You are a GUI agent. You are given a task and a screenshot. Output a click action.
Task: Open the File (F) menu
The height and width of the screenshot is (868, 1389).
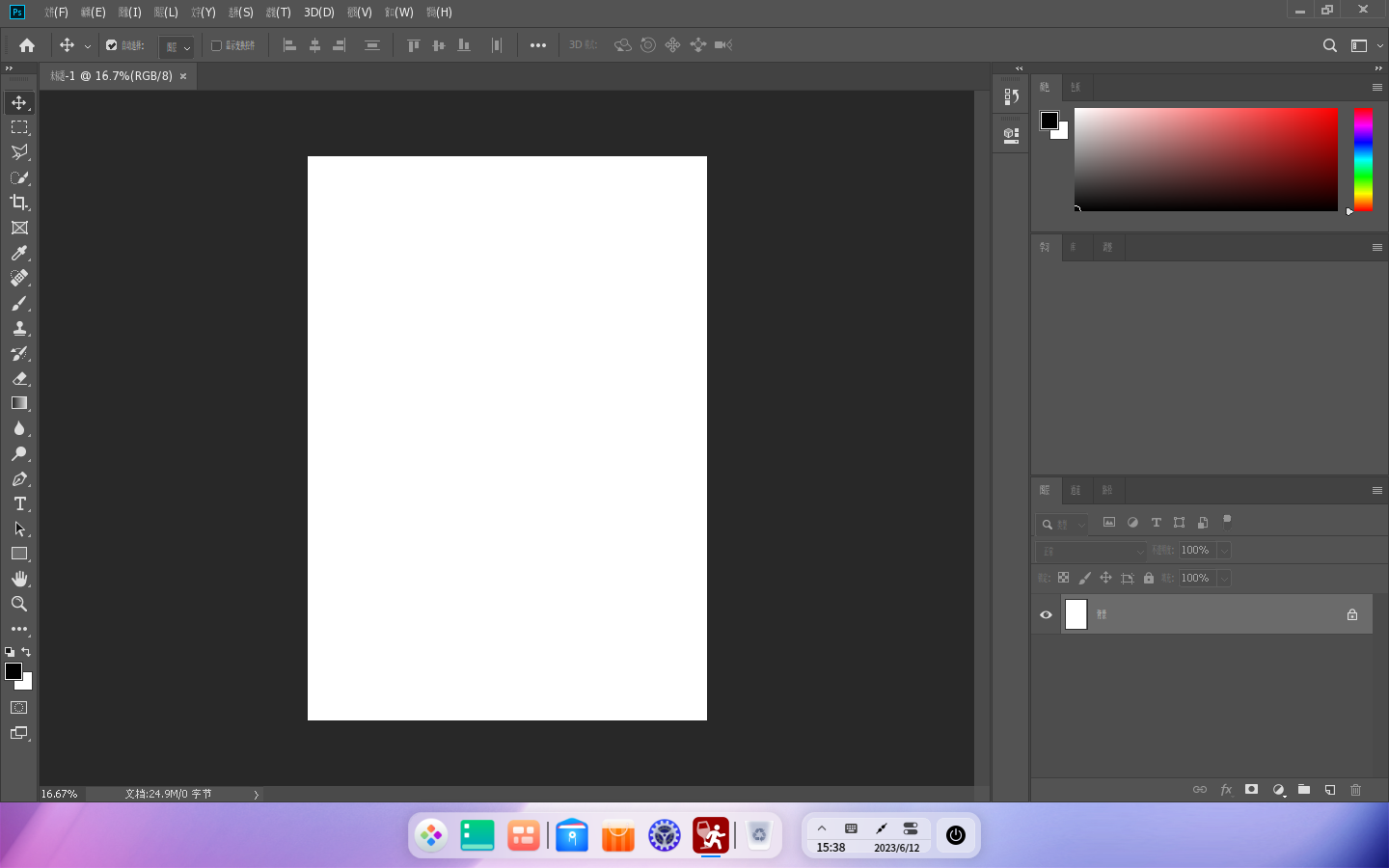point(56,13)
